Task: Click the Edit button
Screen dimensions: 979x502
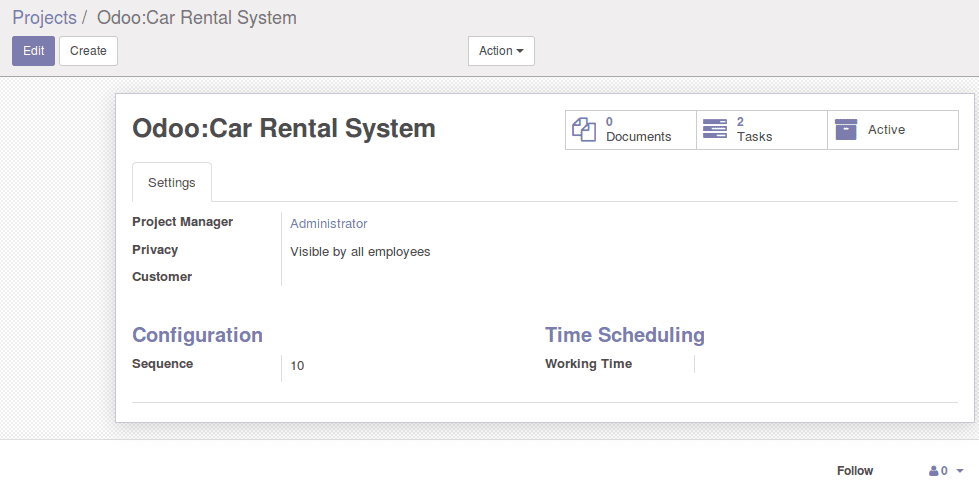Action: (34, 51)
